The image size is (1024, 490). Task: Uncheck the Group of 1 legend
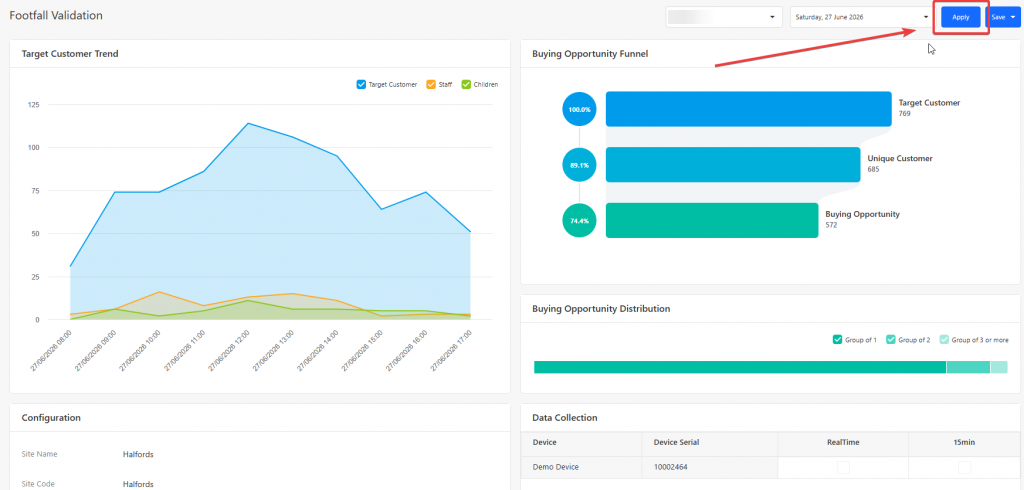pos(838,340)
